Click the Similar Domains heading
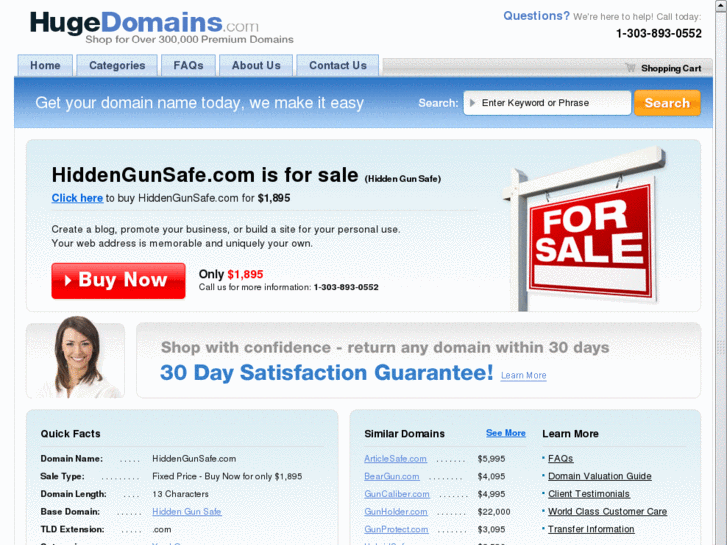This screenshot has height=545, width=727. pos(404,434)
